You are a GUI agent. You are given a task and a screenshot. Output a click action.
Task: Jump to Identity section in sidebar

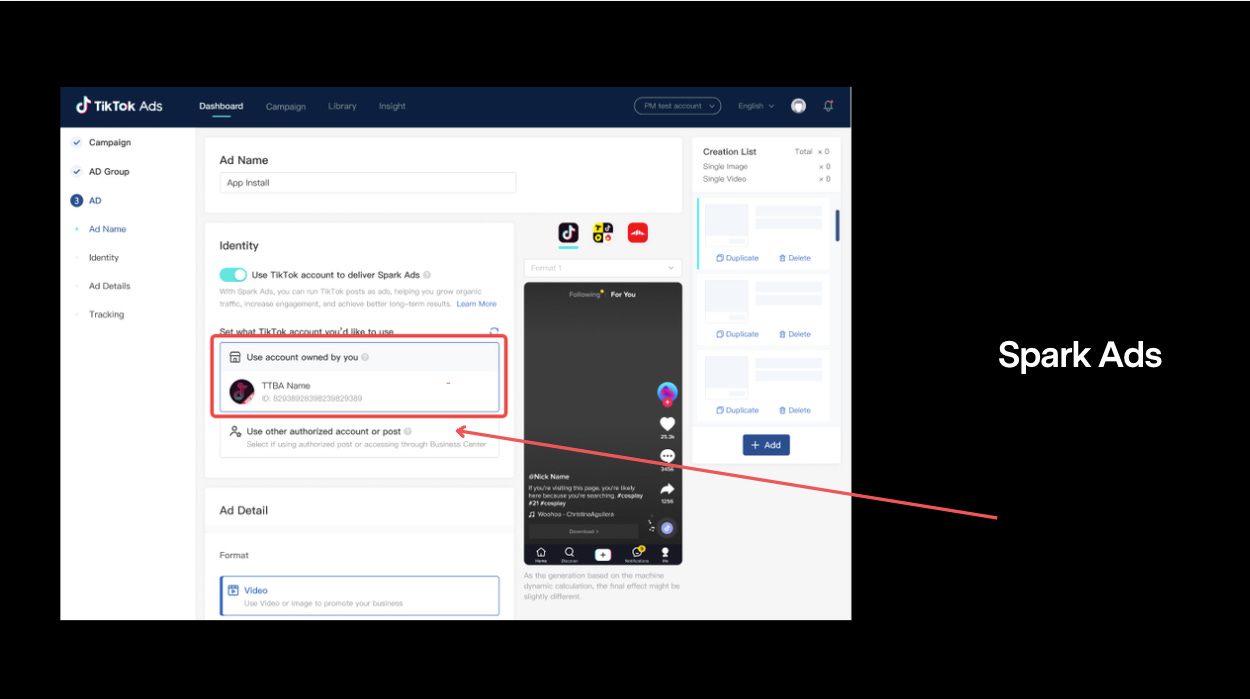(103, 258)
